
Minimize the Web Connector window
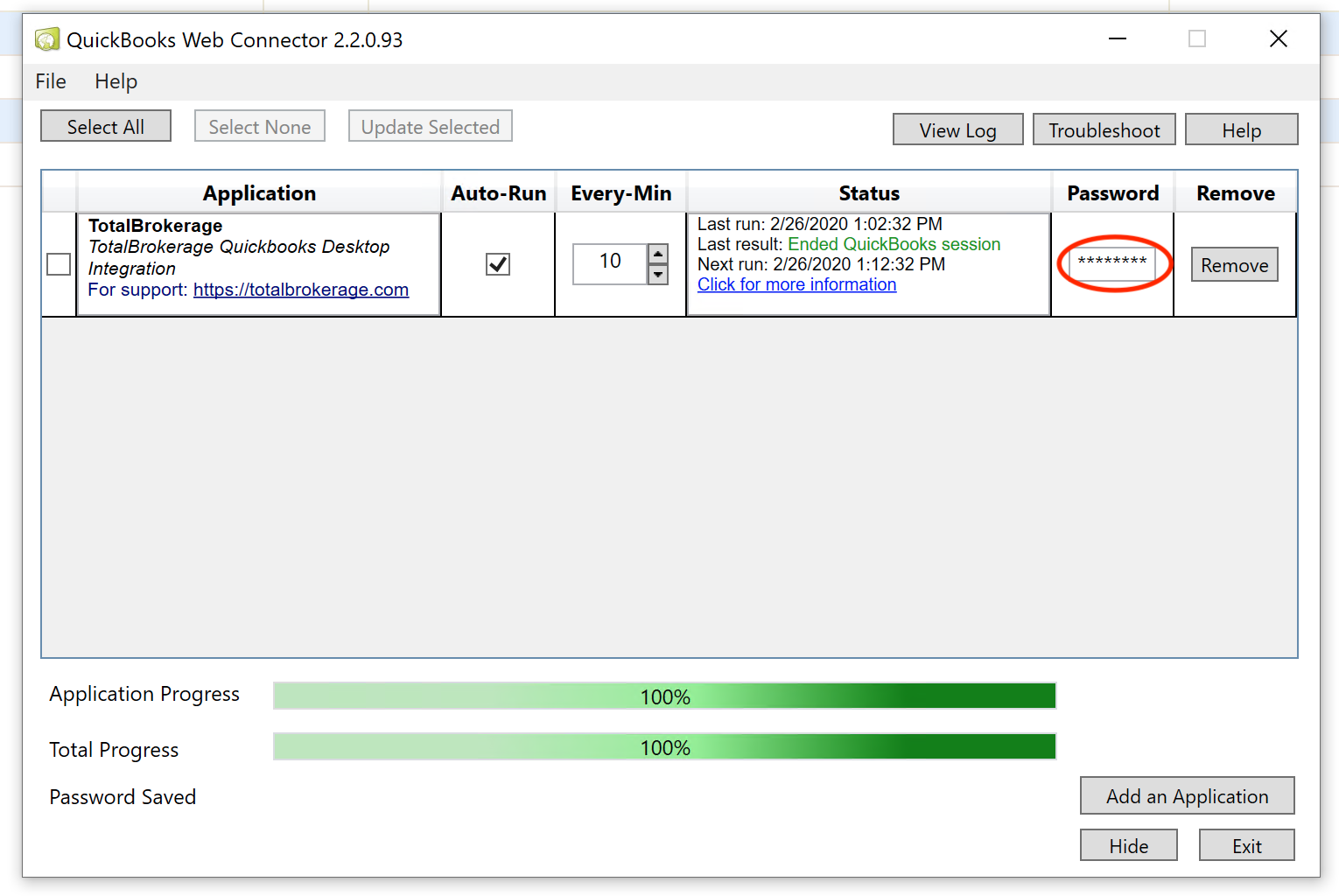click(1118, 38)
